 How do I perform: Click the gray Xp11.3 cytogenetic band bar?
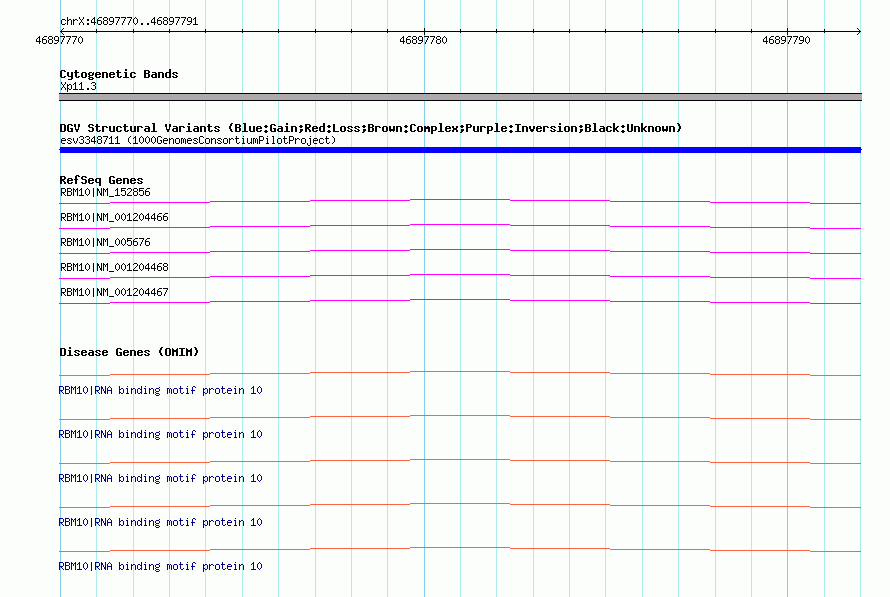460,97
